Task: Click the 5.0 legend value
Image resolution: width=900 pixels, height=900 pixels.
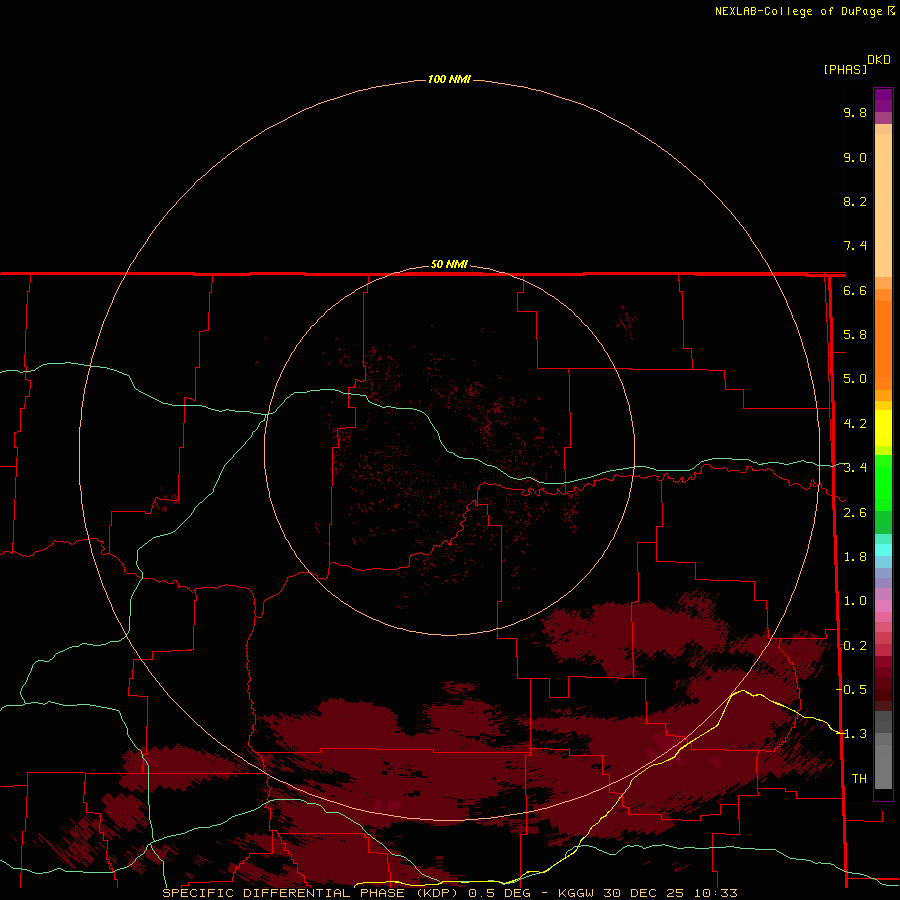Action: coord(855,379)
